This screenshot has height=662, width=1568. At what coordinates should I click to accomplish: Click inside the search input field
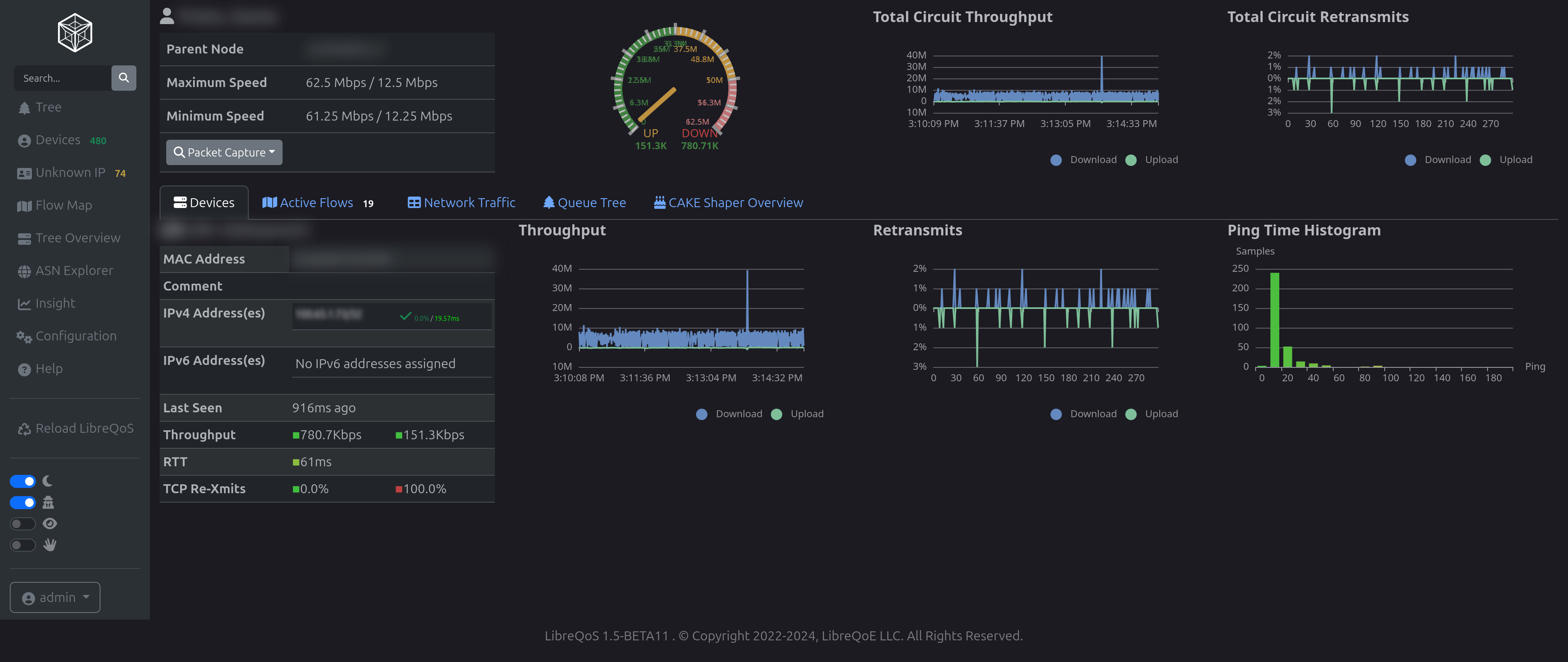tap(61, 78)
